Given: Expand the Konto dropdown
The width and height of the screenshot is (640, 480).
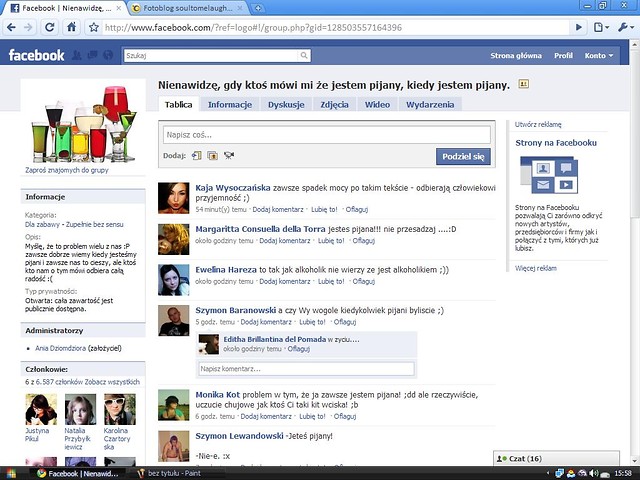Looking at the screenshot, I should coord(599,56).
